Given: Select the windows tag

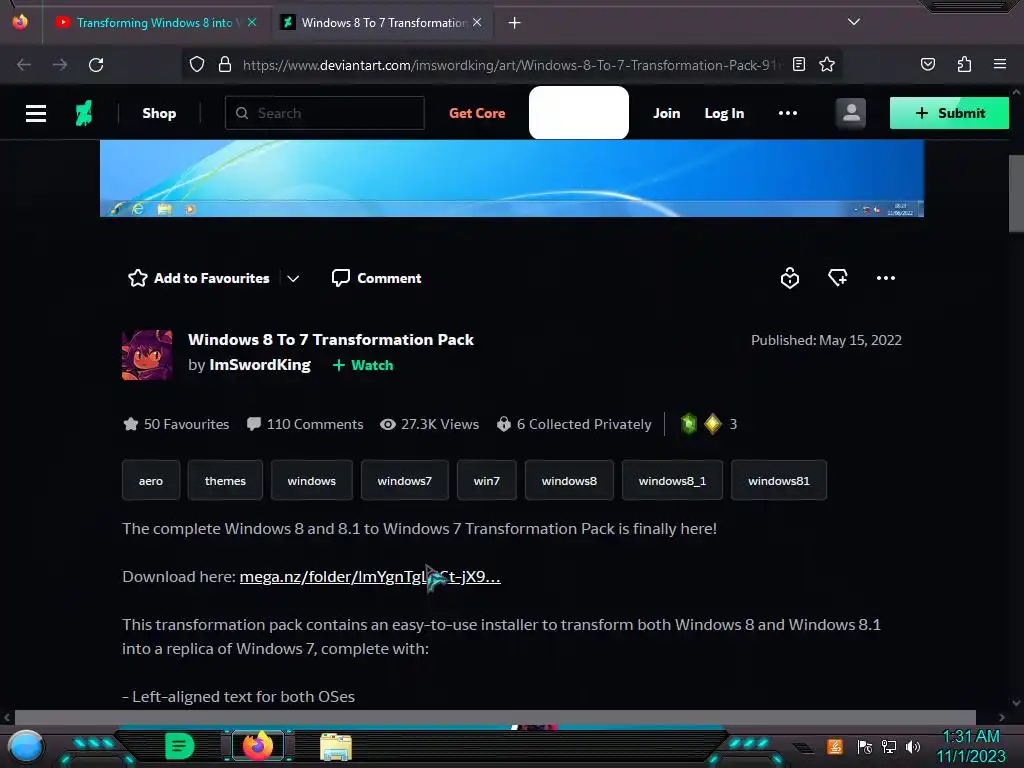Looking at the screenshot, I should (312, 481).
